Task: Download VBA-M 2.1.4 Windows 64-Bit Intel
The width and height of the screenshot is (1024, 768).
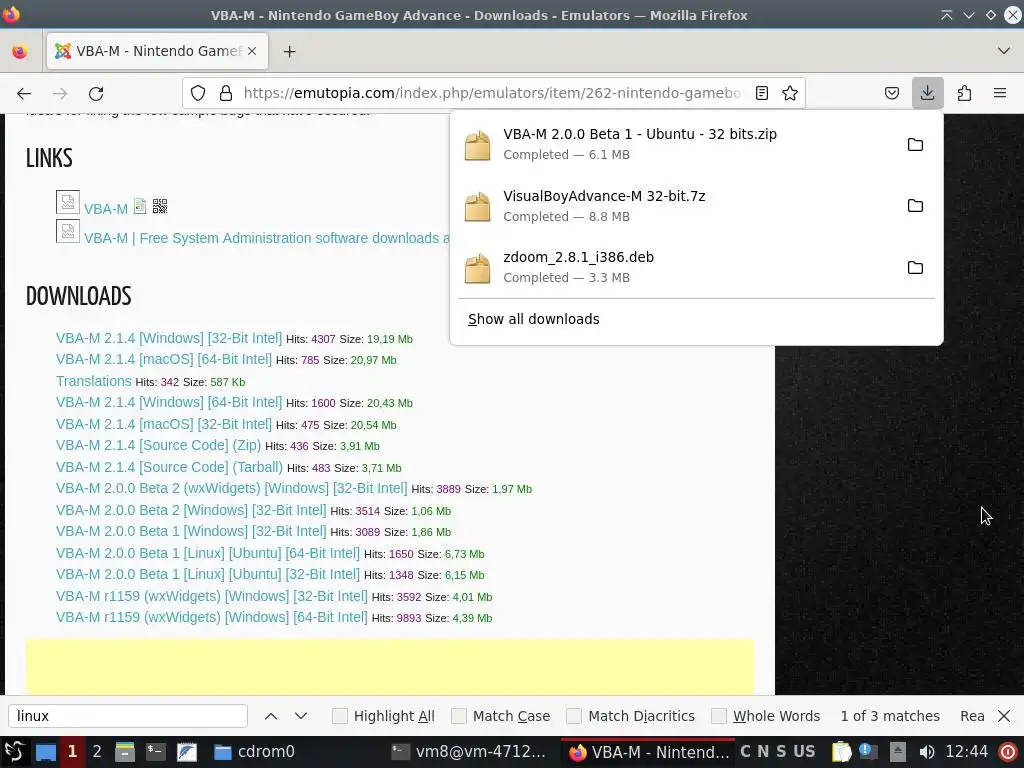Action: click(168, 402)
